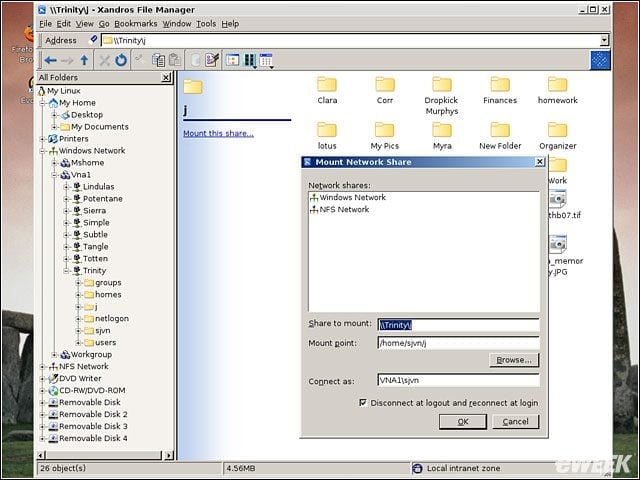Viewport: 640px width, 480px height.
Task: Click the Share to mount field
Action: pos(458,325)
